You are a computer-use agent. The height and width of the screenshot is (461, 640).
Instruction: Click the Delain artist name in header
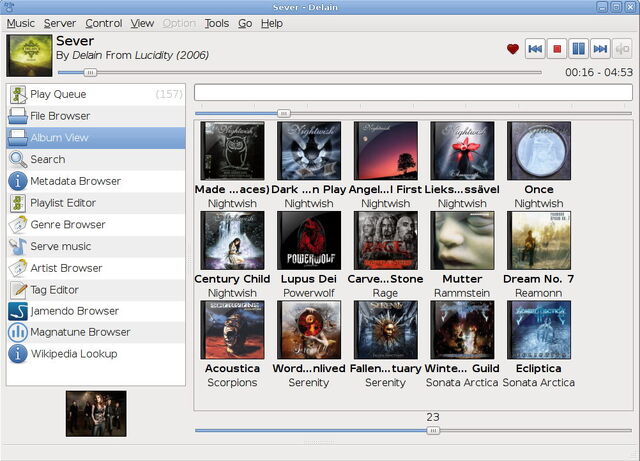point(87,55)
